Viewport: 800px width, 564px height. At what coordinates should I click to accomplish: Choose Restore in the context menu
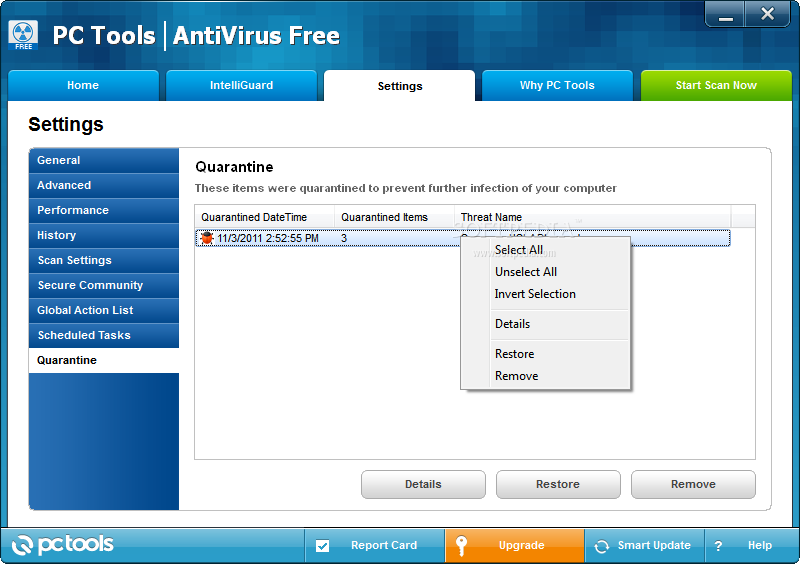tap(545, 354)
